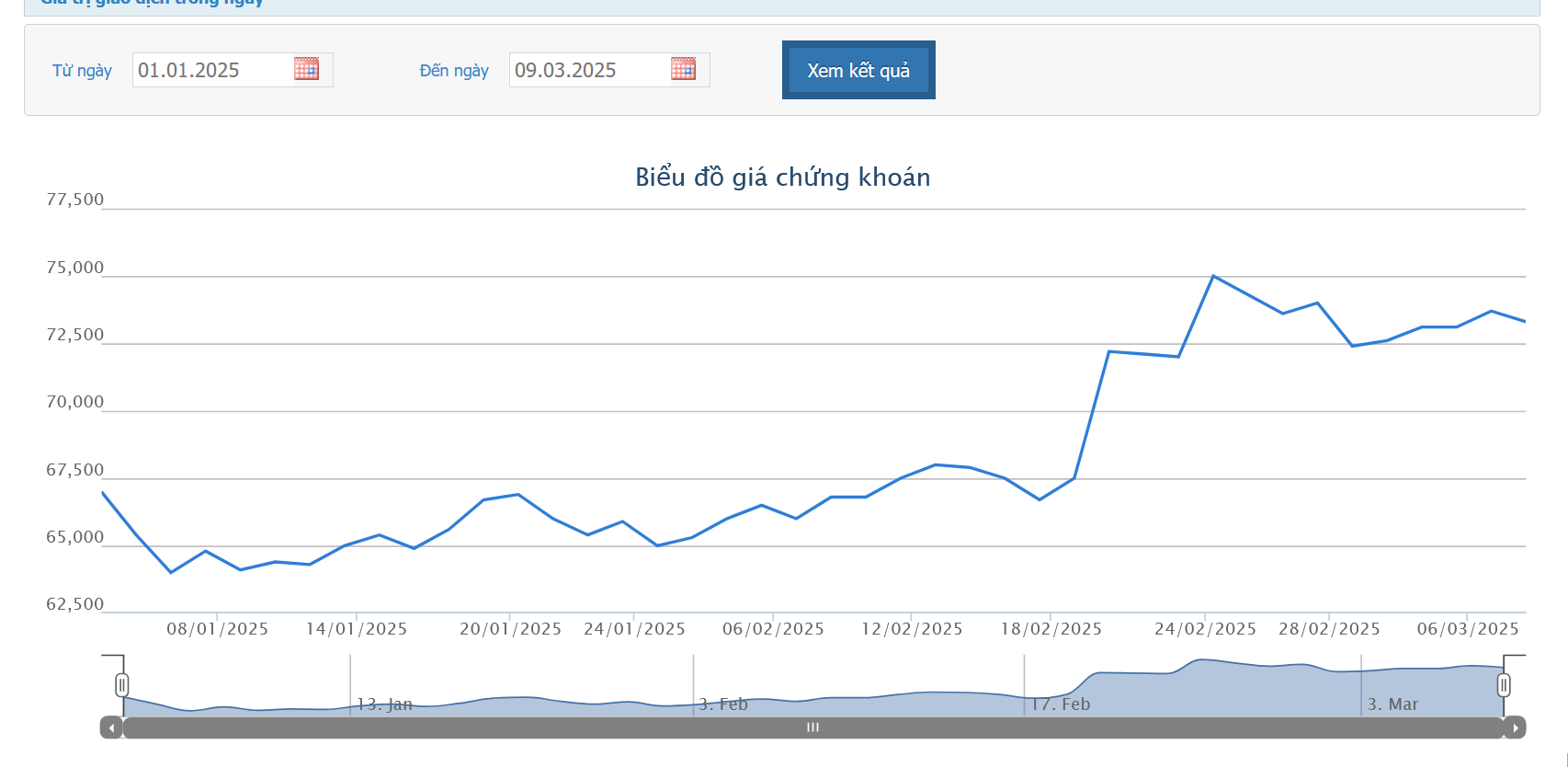Click the 24/02/2025 x-axis date label

click(x=1205, y=629)
